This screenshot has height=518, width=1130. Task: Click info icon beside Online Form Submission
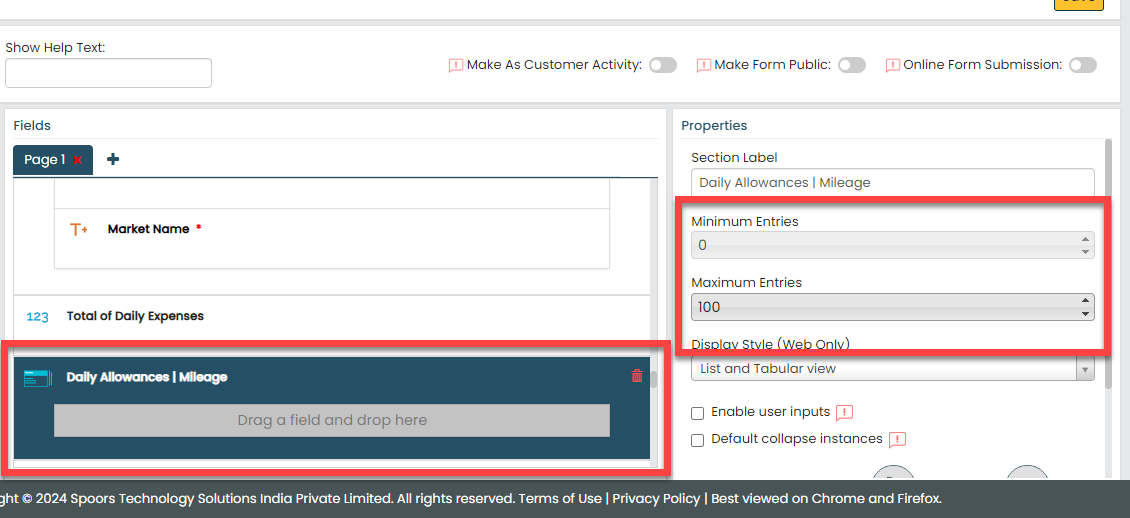tap(893, 65)
